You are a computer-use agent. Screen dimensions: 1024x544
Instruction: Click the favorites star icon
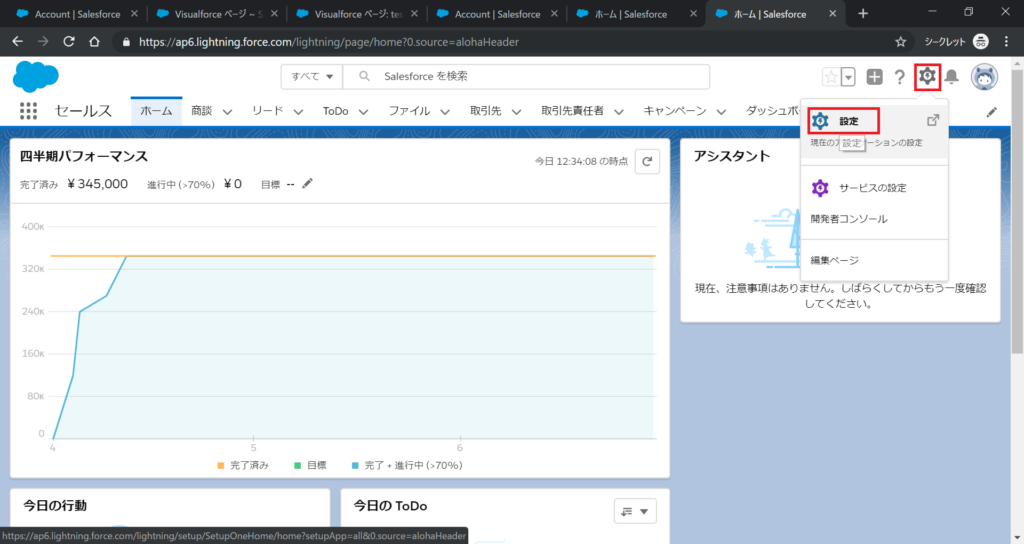pos(830,77)
